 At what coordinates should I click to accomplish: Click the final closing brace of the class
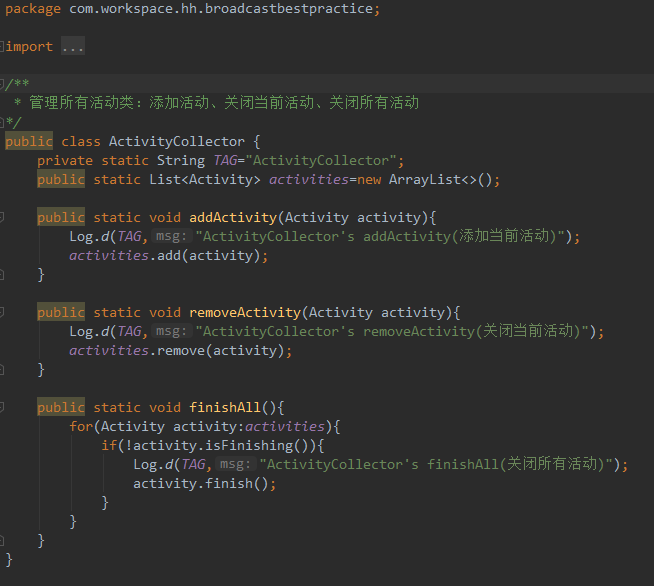click(x=9, y=559)
